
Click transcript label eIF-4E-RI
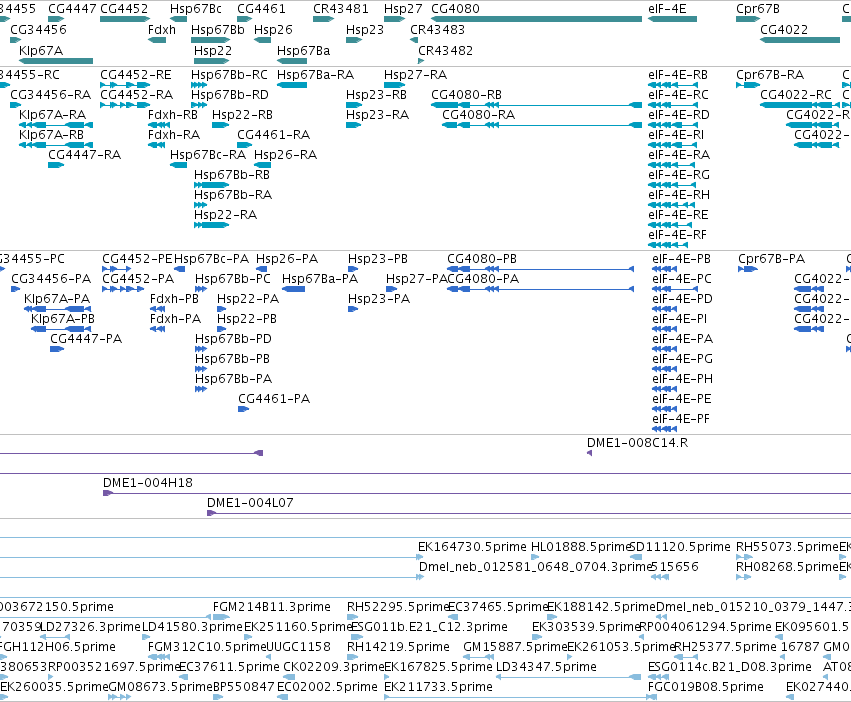point(676,134)
